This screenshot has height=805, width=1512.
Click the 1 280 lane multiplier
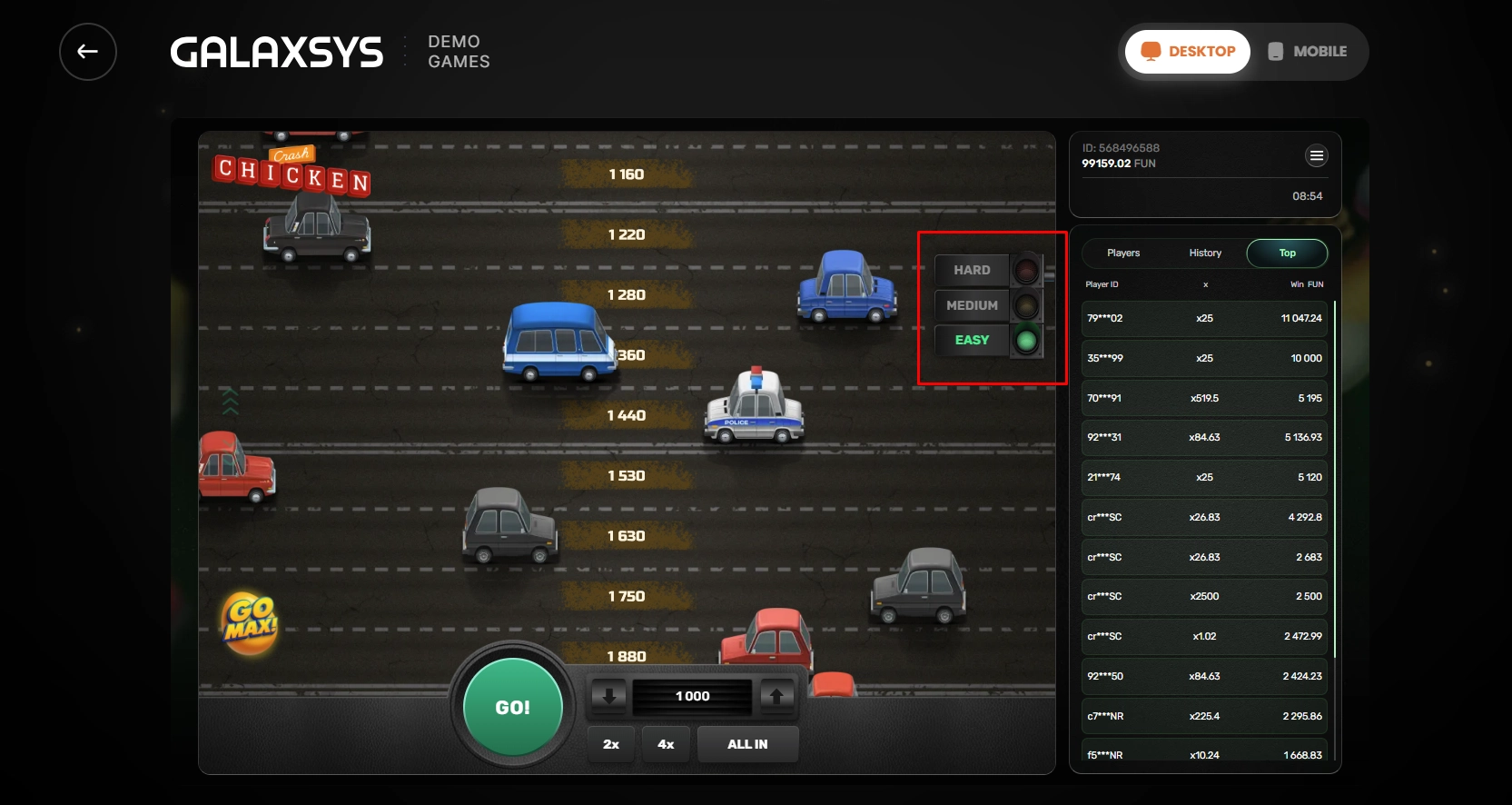tap(626, 295)
